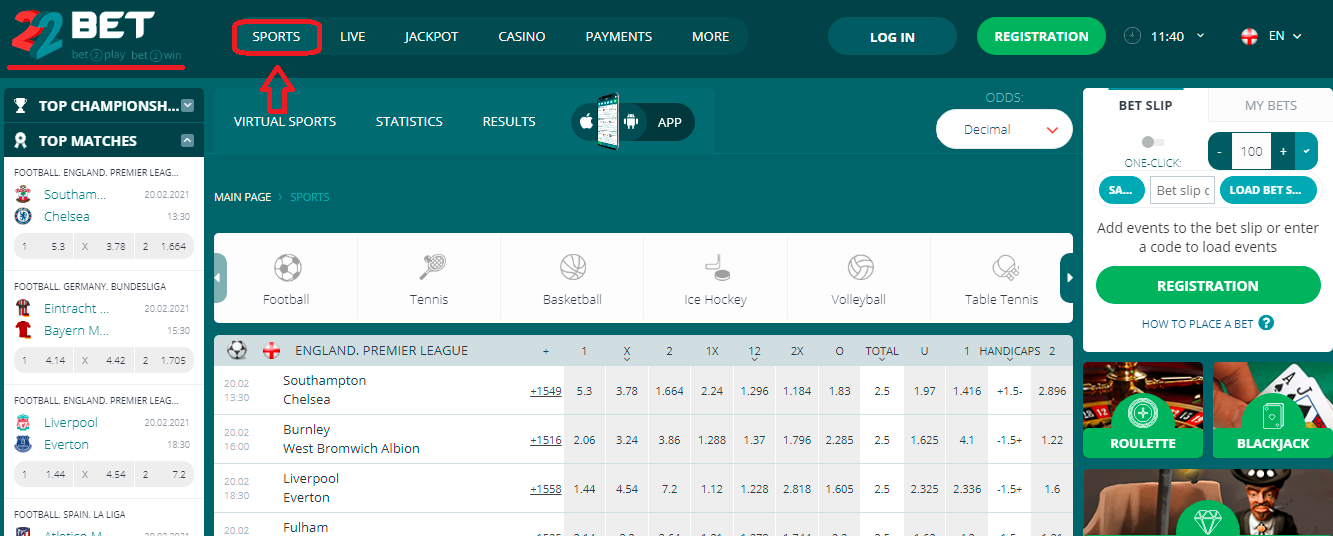Open the Results page
The height and width of the screenshot is (536, 1333).
509,121
